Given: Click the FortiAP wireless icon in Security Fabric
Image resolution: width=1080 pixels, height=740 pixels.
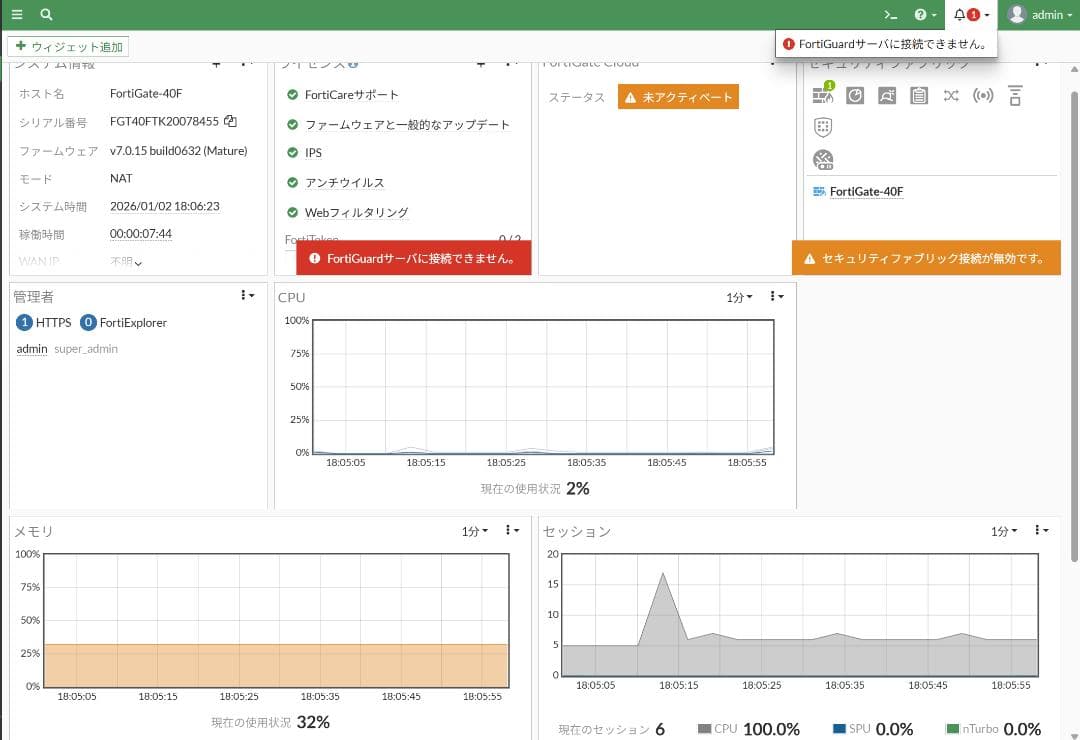Looking at the screenshot, I should (x=983, y=95).
